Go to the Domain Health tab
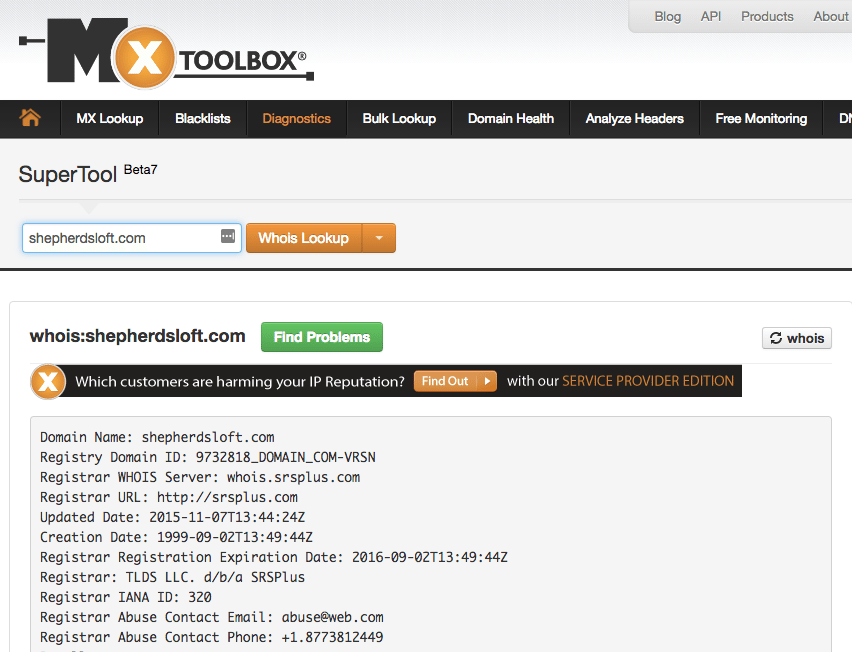Viewport: 852px width, 652px height. click(x=511, y=118)
